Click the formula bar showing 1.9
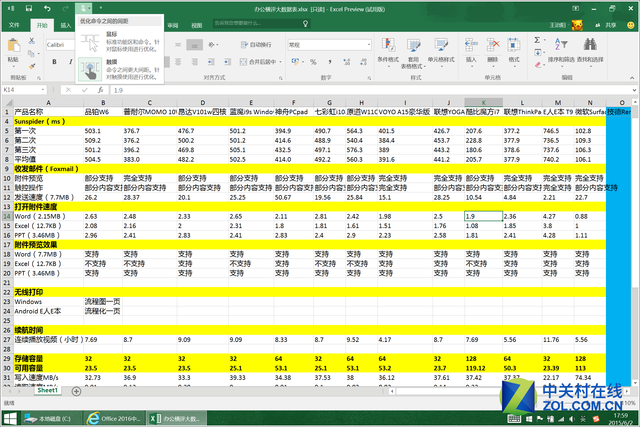 369,90
